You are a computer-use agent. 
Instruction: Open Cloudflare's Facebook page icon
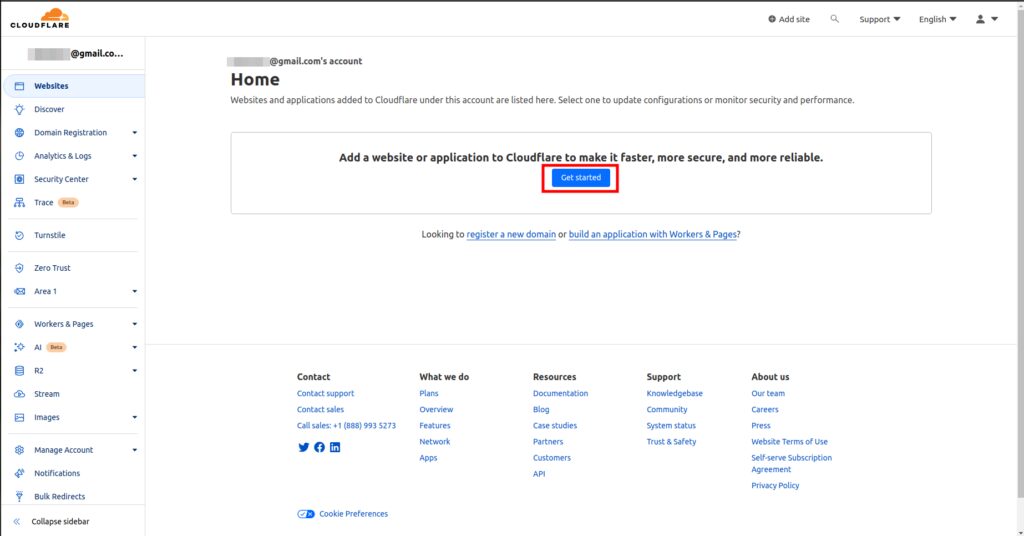319,447
